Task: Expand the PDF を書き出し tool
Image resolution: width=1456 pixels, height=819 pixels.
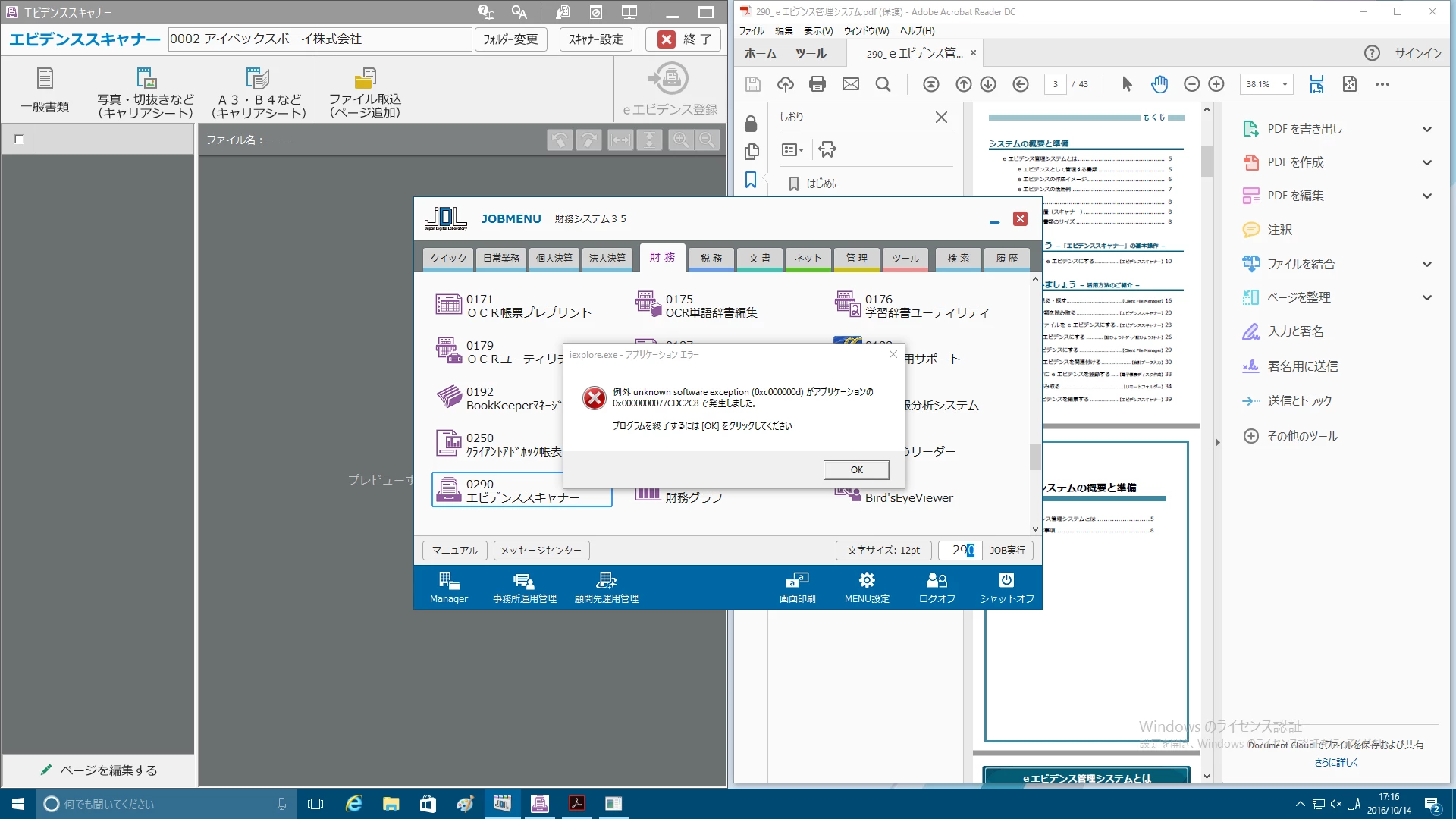Action: (x=1426, y=129)
